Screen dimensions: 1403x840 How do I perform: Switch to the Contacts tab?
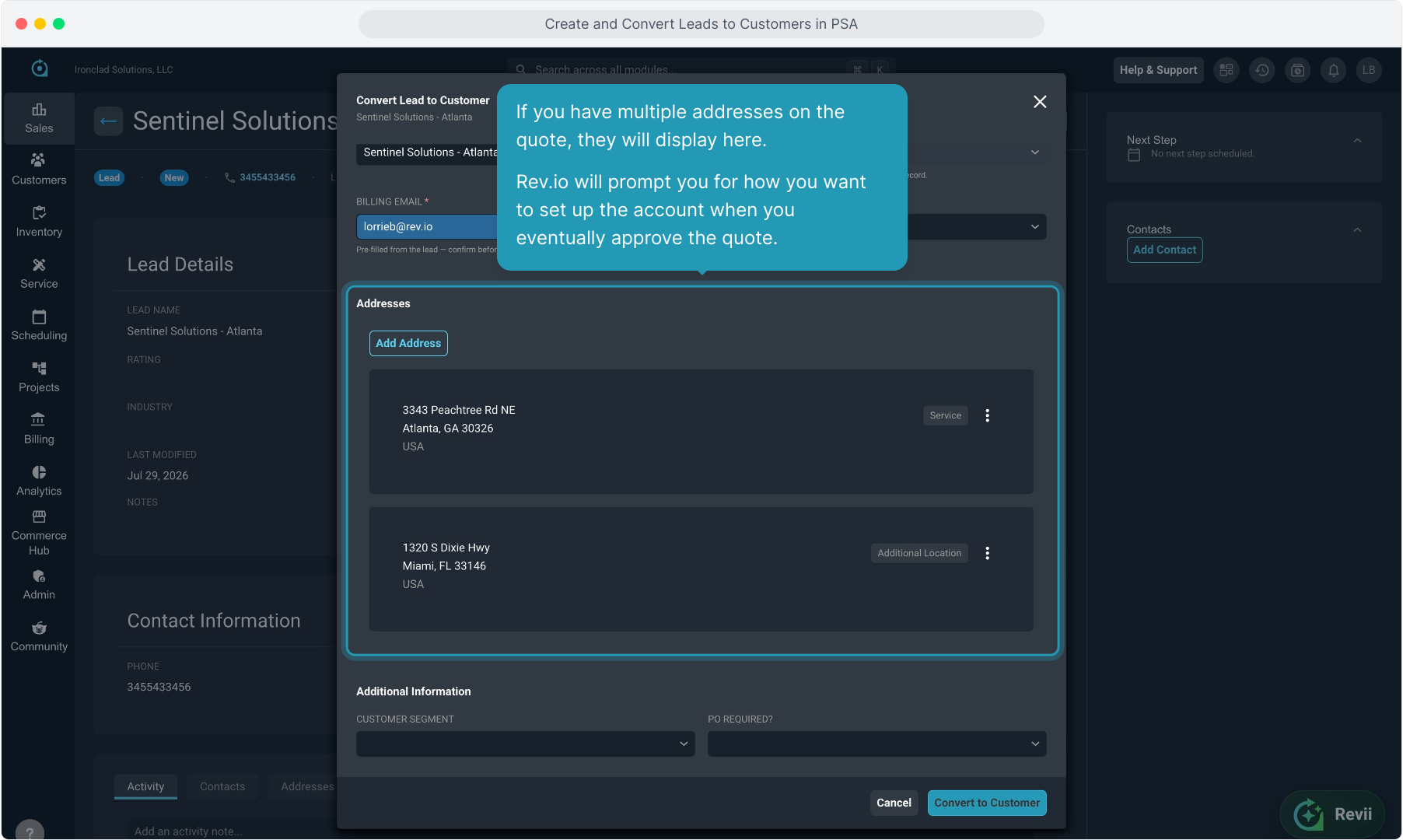tap(222, 786)
